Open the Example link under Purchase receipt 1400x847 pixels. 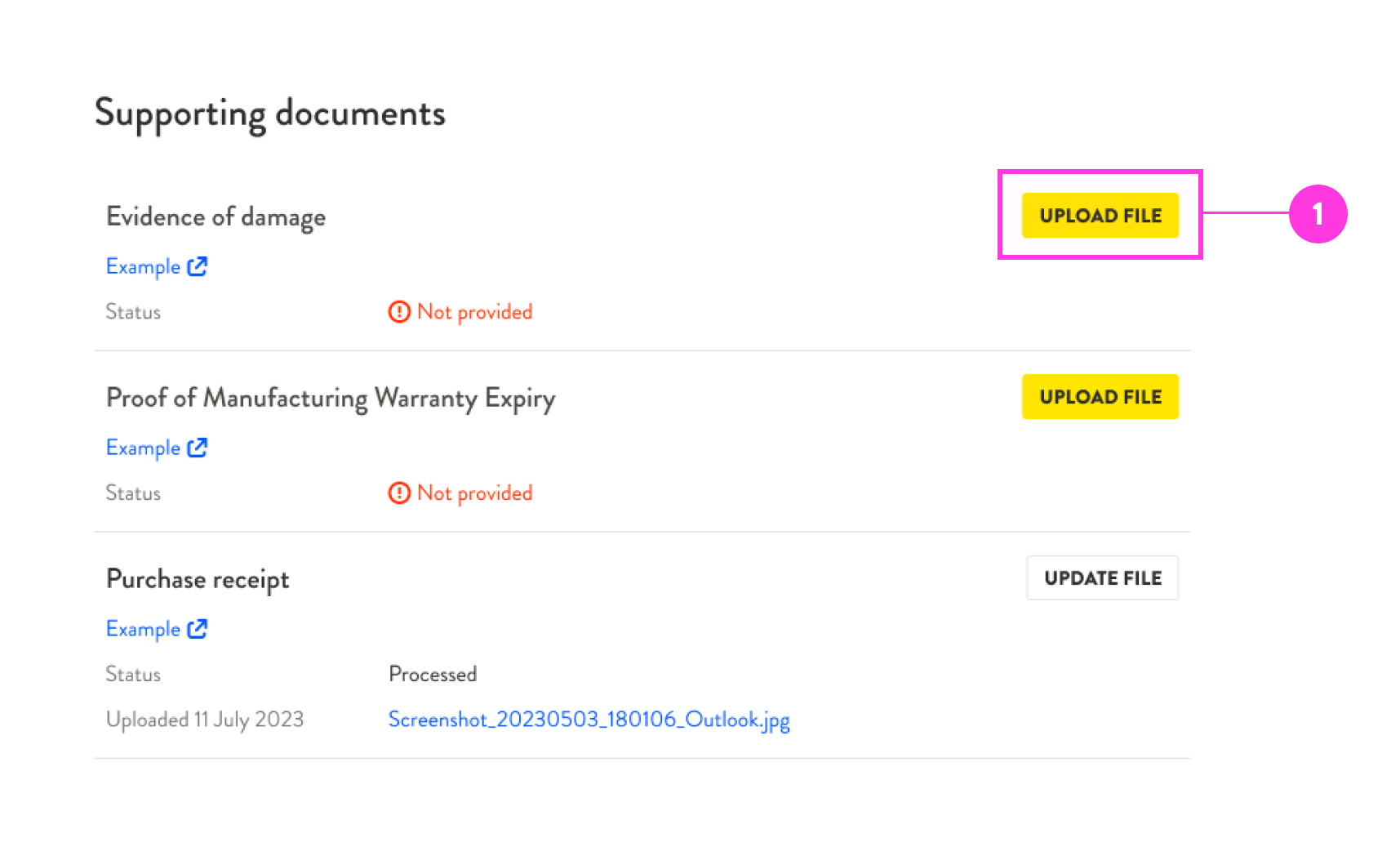pyautogui.click(x=144, y=630)
